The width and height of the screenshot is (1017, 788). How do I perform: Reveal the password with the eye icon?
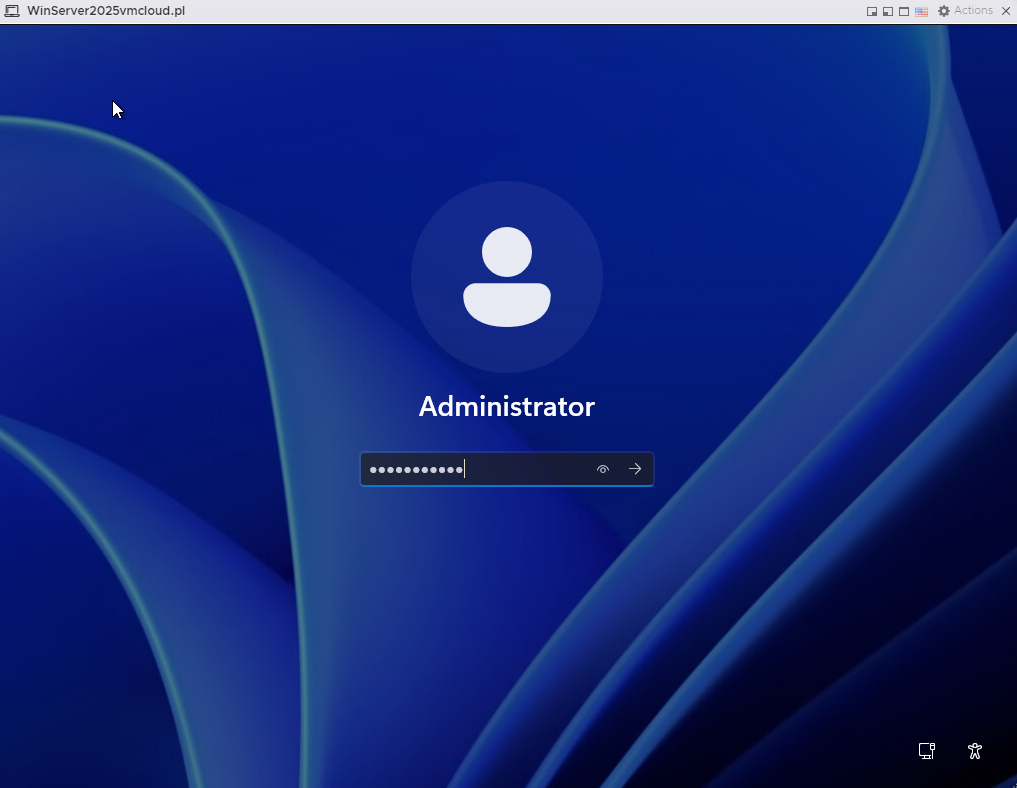click(x=603, y=469)
